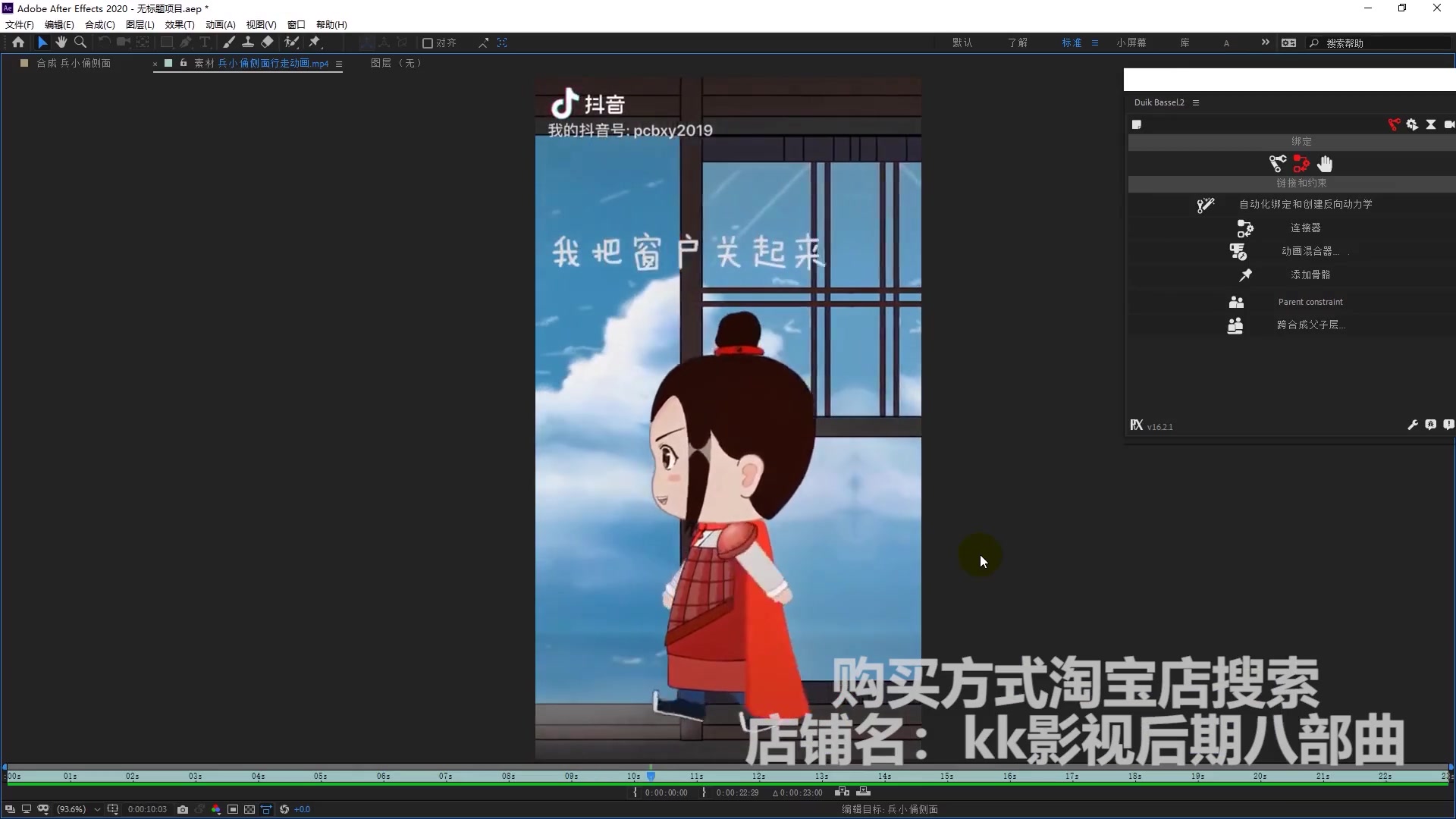1456x819 pixels.
Task: Open show channel color dropdown
Action: pos(216,809)
